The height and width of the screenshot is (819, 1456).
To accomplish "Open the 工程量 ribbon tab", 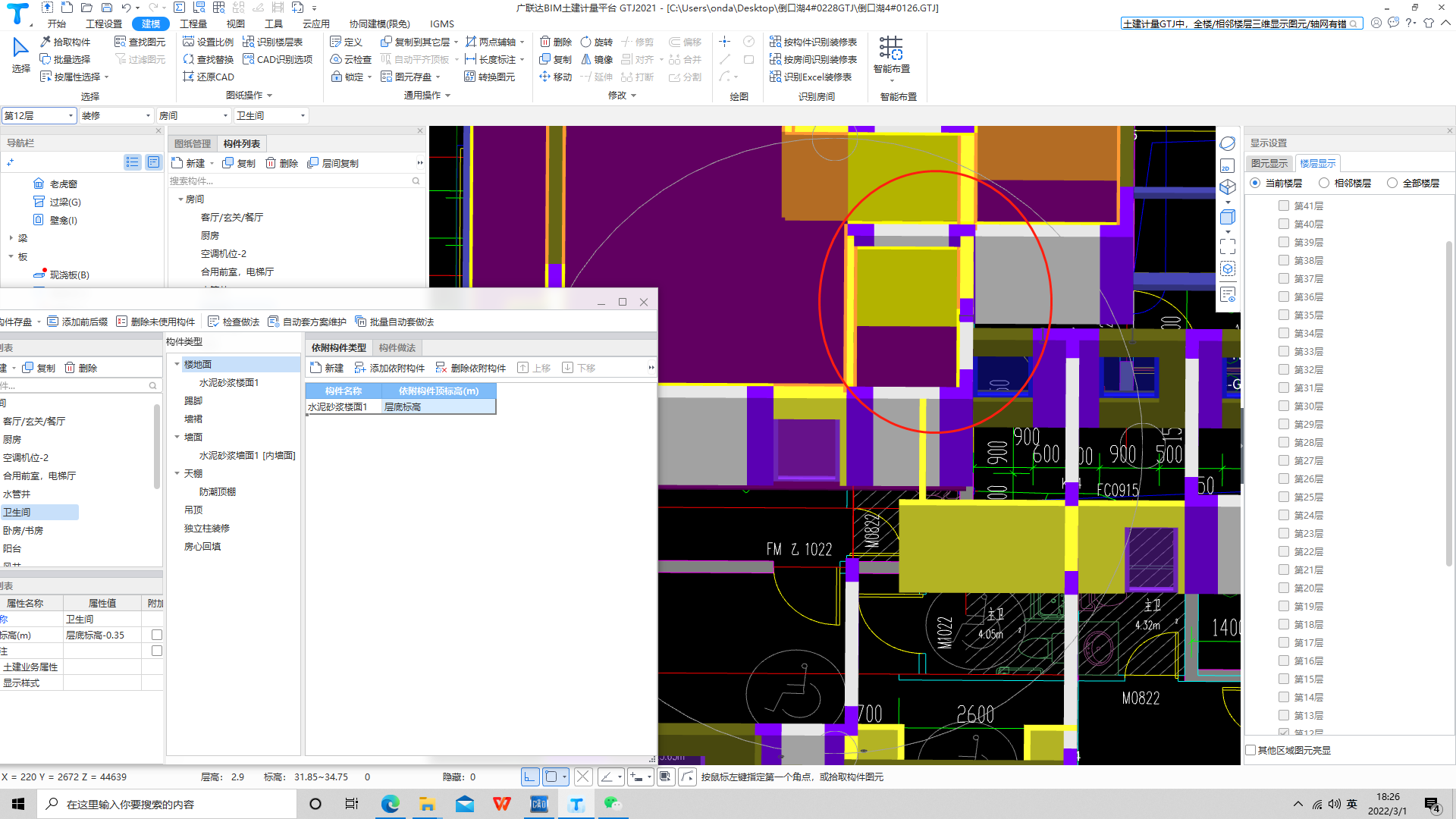I will tap(193, 24).
